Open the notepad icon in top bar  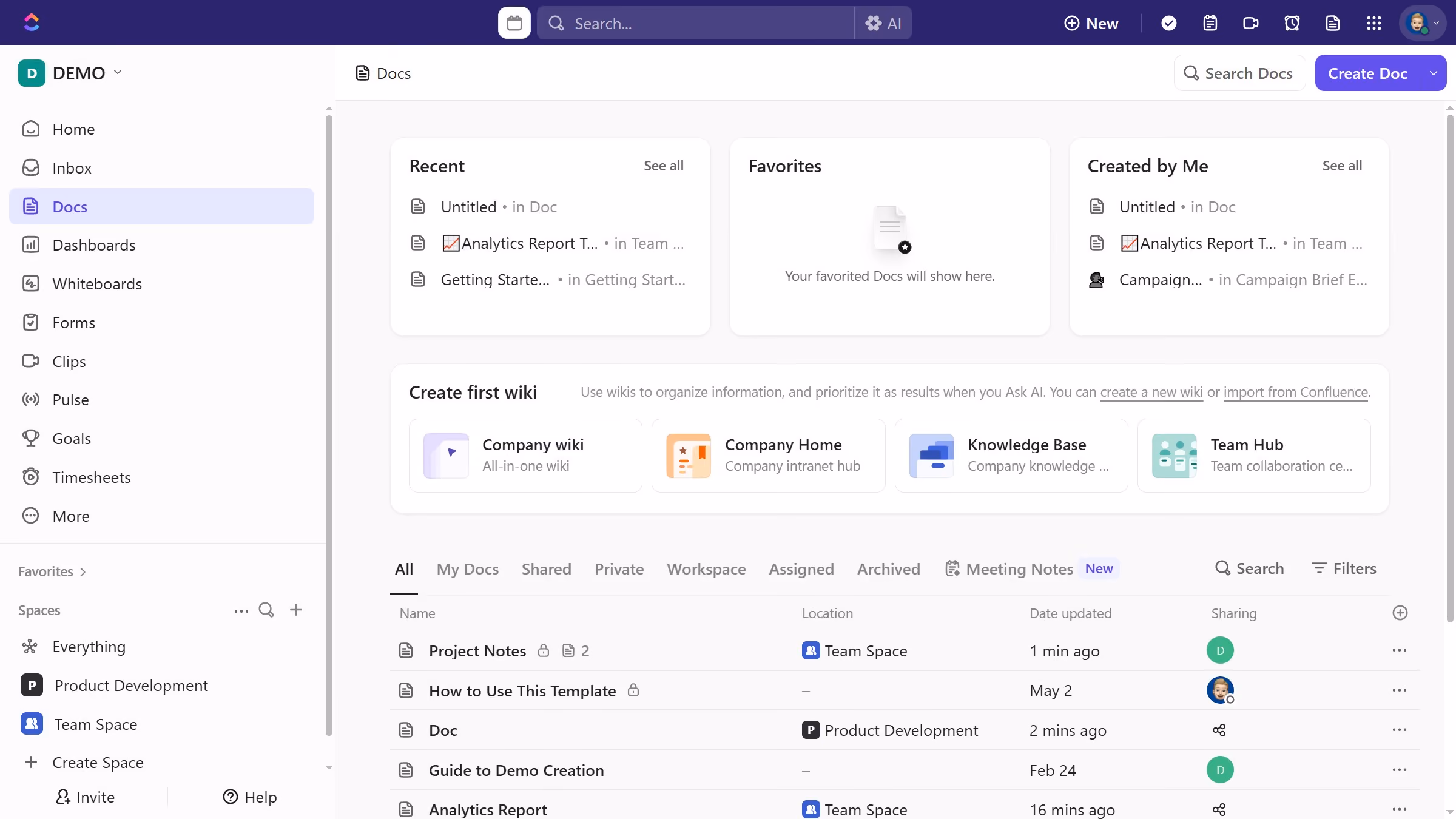tap(1210, 23)
